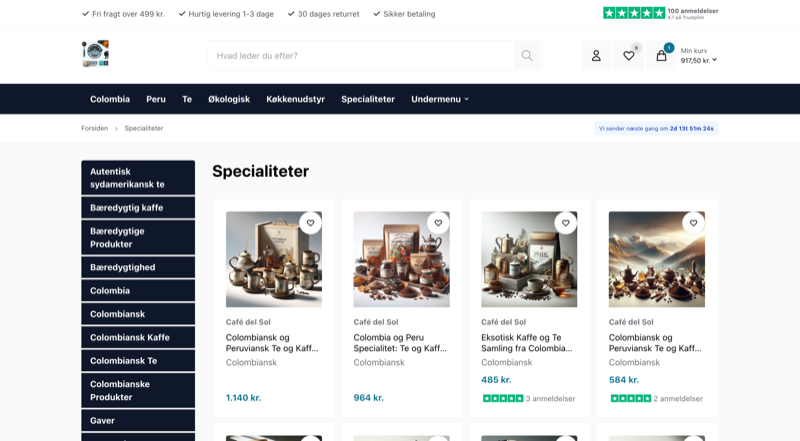Add the 1.140 kr. product to wishlist

point(310,223)
